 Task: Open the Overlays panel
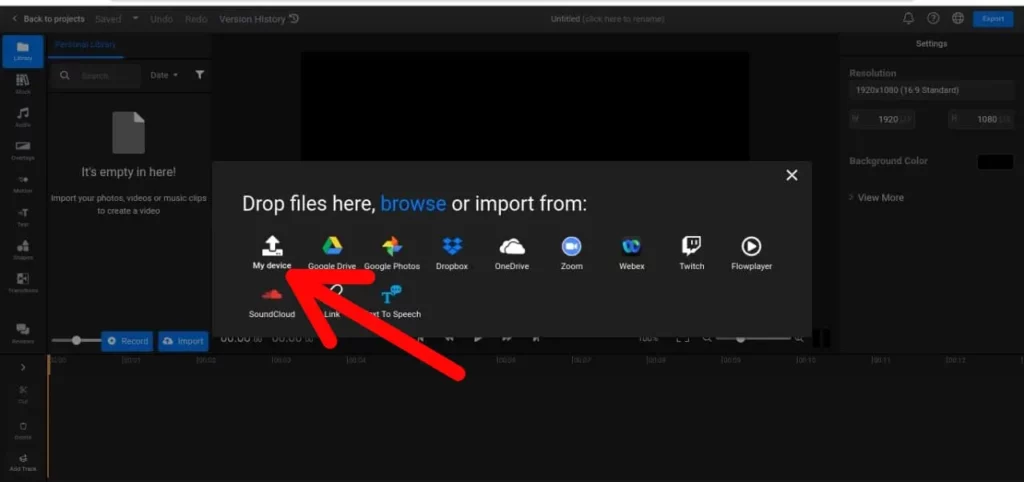pyautogui.click(x=23, y=151)
